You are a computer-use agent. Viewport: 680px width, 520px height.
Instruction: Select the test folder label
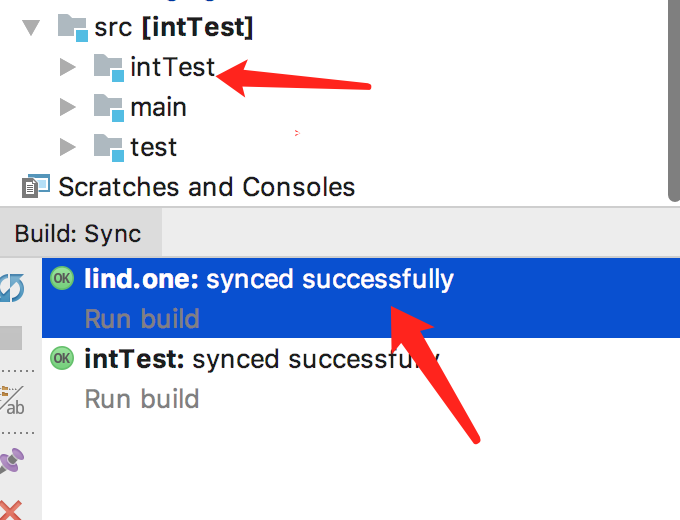tap(153, 147)
